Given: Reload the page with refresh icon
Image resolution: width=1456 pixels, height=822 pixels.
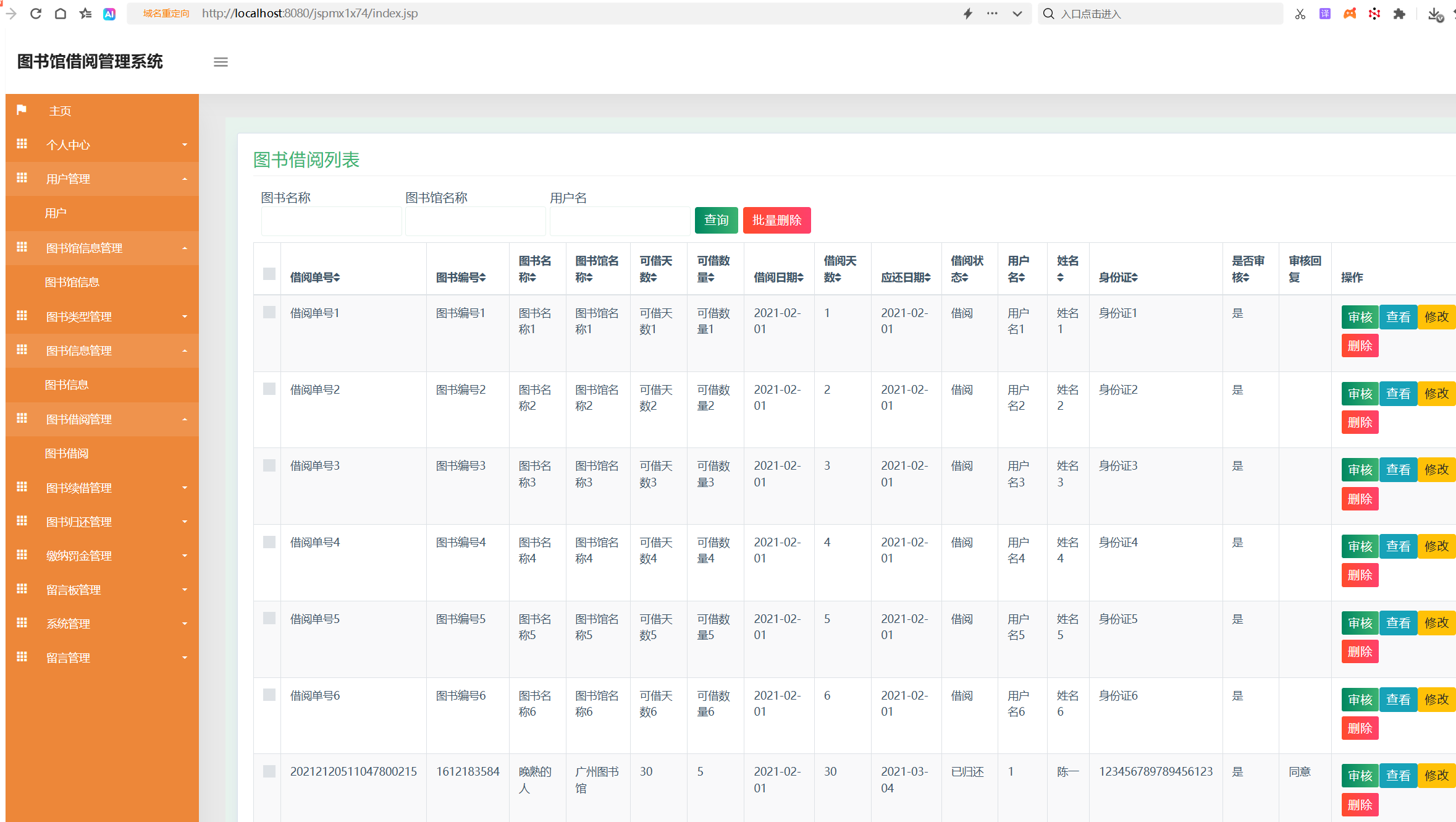Looking at the screenshot, I should pos(36,14).
